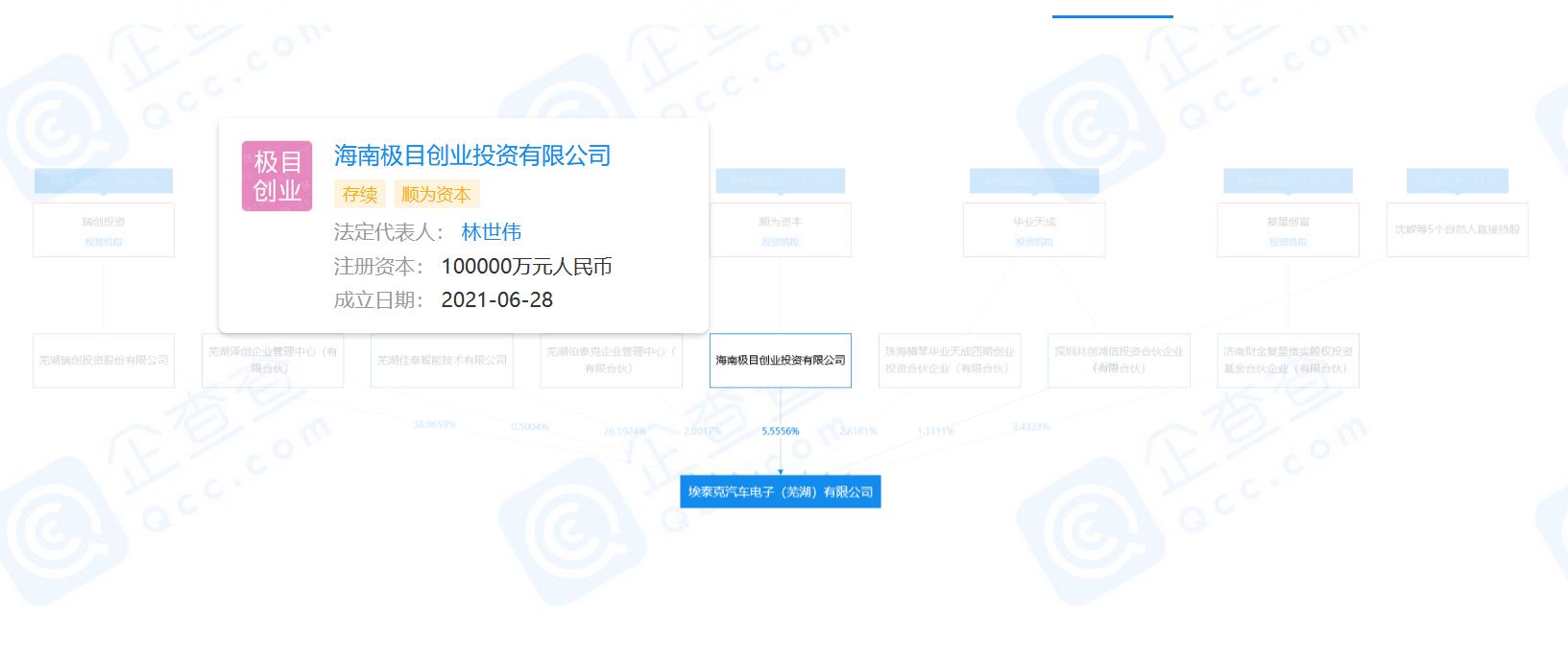Click 投资机构 tag under 瑞创投资
This screenshot has height=666, width=1568.
point(104,242)
